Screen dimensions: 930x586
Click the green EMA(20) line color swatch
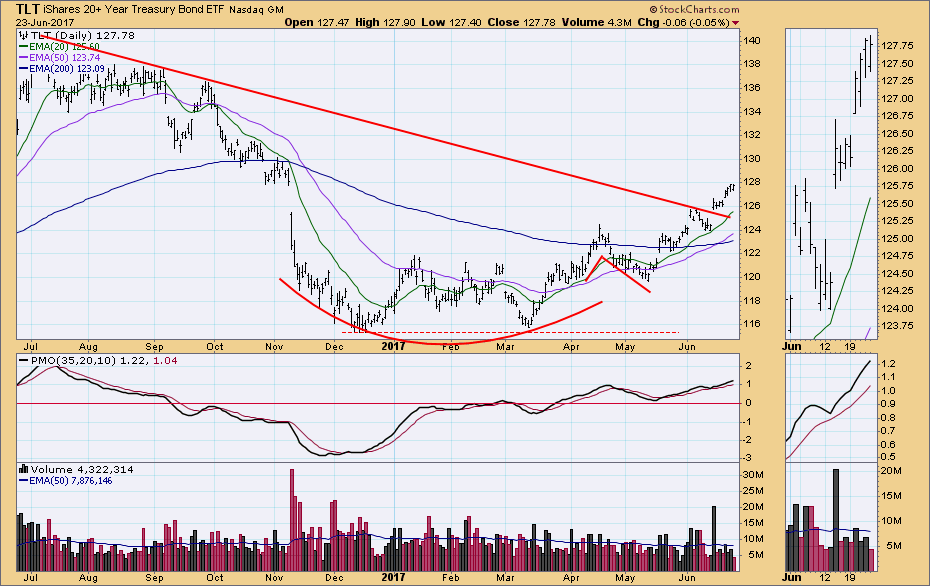(x=24, y=46)
